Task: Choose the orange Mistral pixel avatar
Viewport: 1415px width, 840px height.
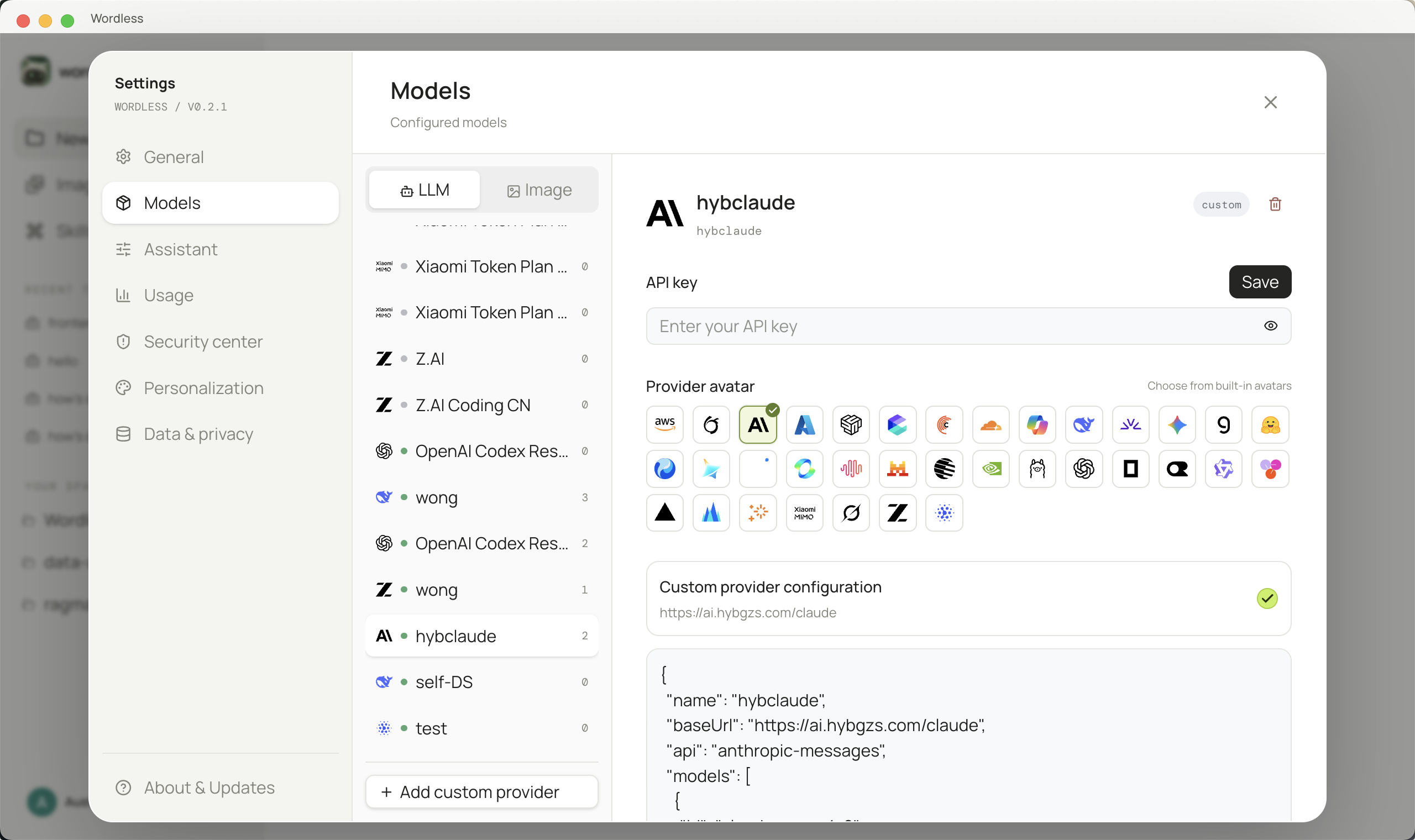Action: pos(898,469)
